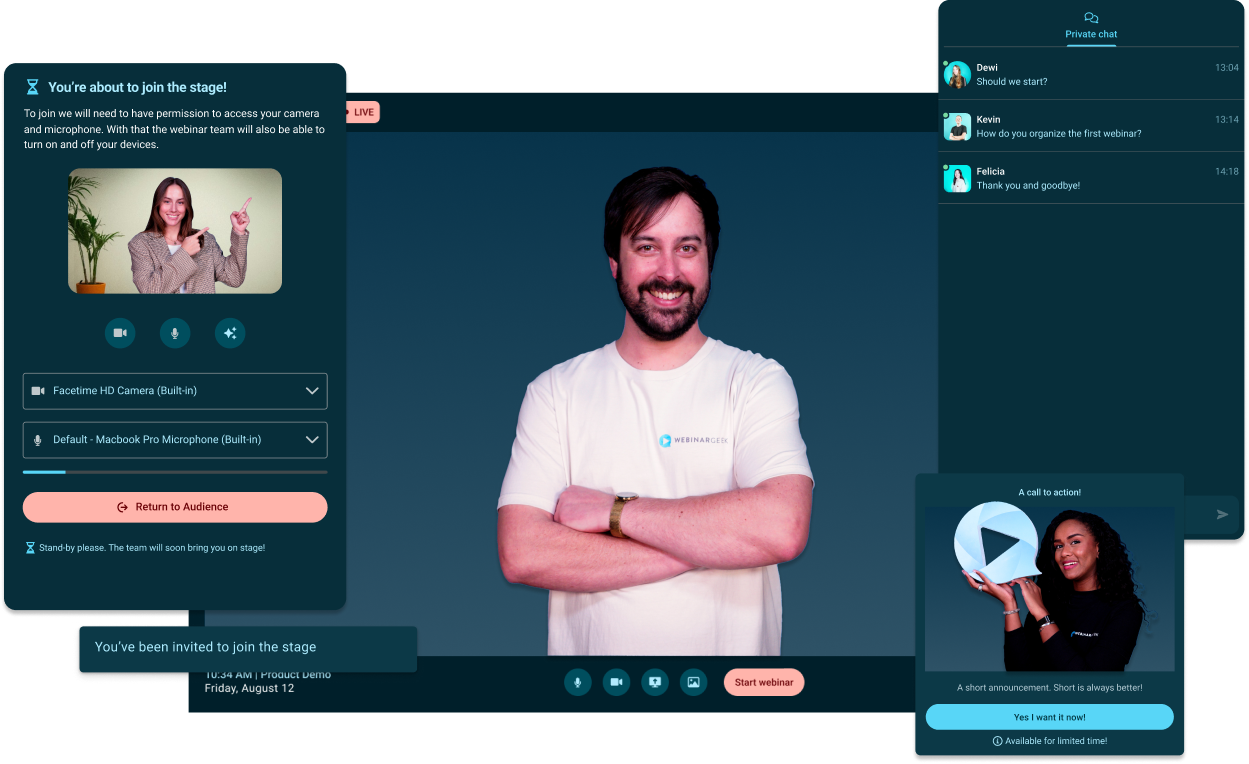
Task: Click the Private chat speech bubble icon
Action: click(x=1091, y=18)
